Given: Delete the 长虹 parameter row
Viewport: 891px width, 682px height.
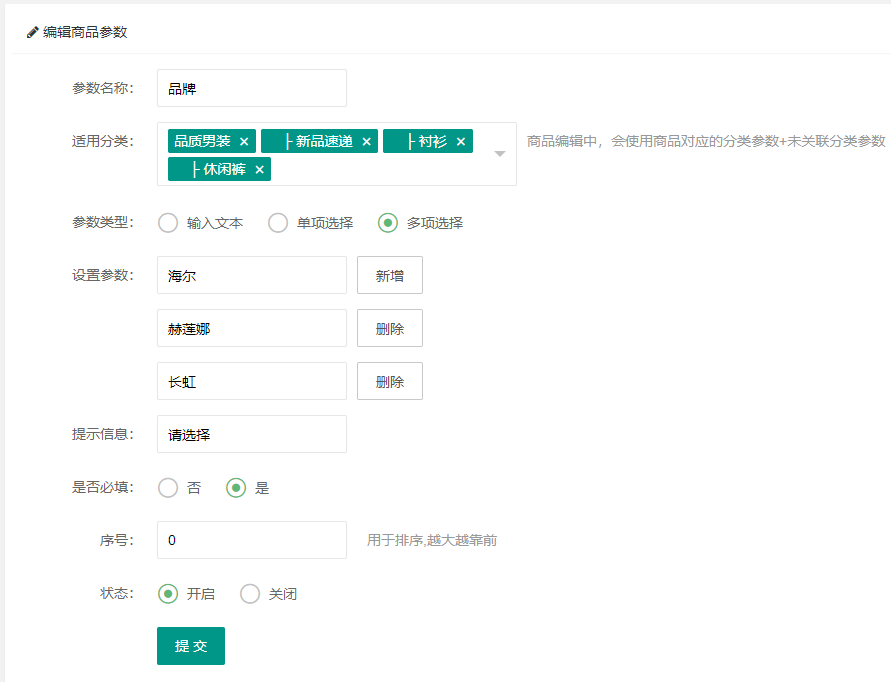Looking at the screenshot, I should pos(390,382).
